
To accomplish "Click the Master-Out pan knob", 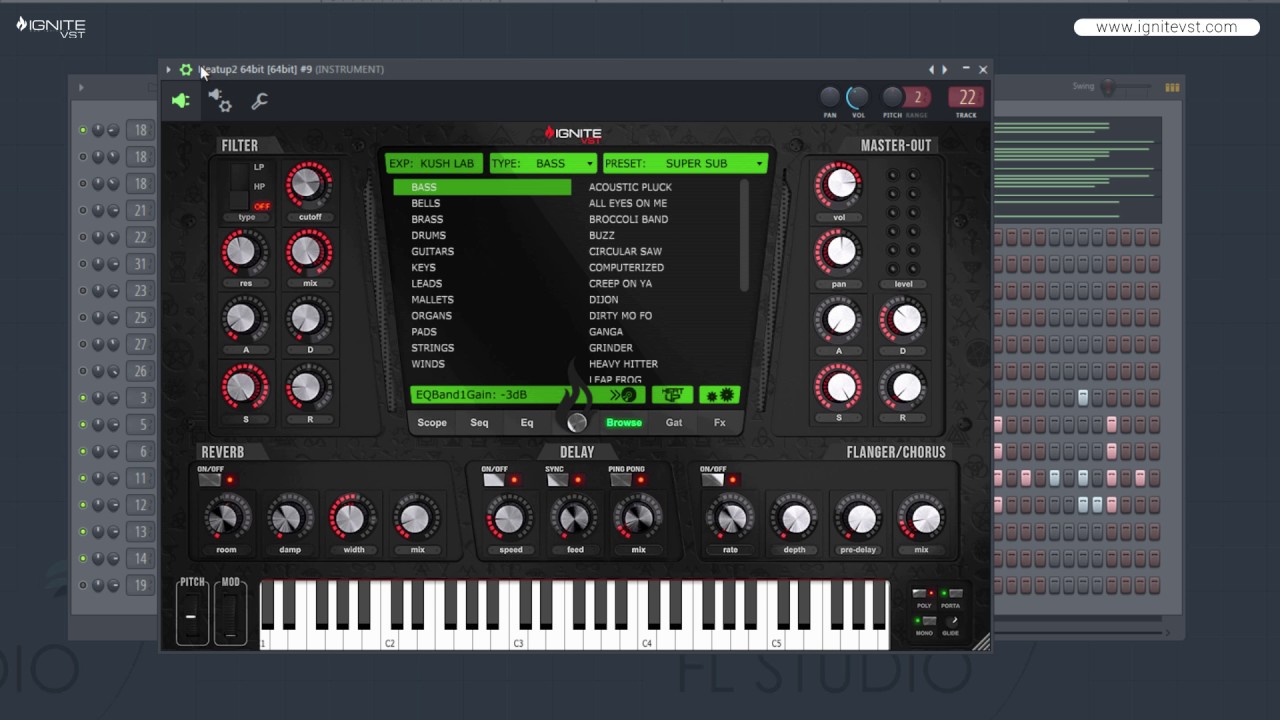I will point(838,252).
